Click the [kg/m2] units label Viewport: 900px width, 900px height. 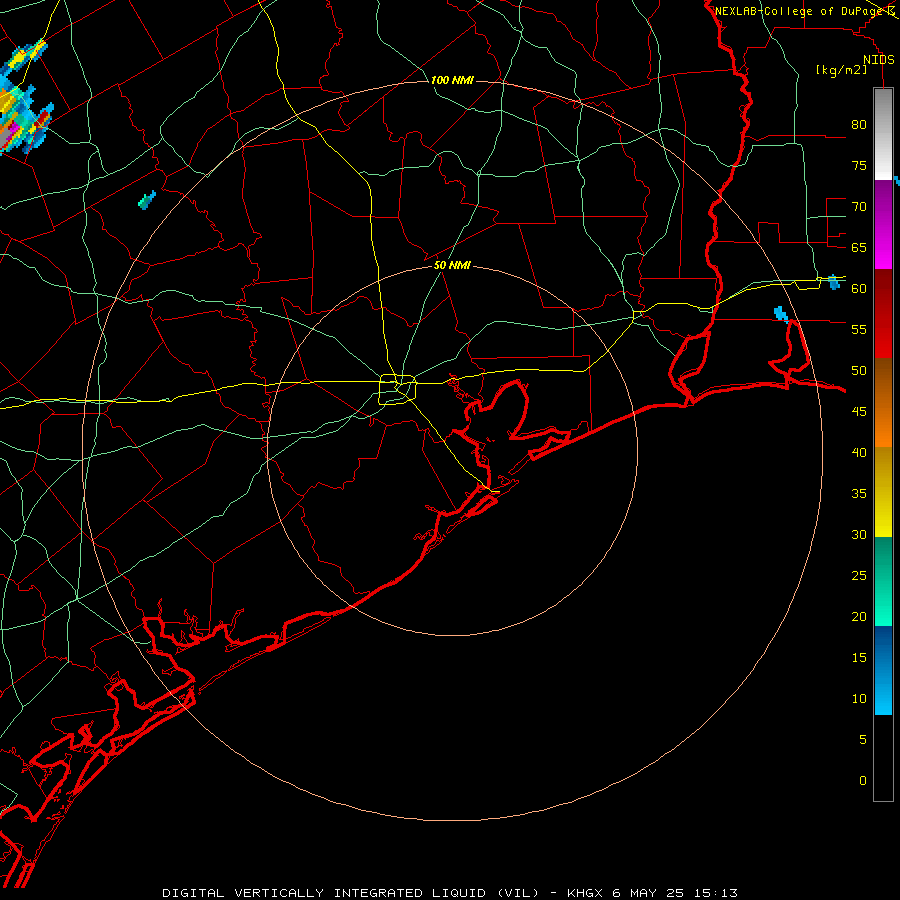(841, 70)
